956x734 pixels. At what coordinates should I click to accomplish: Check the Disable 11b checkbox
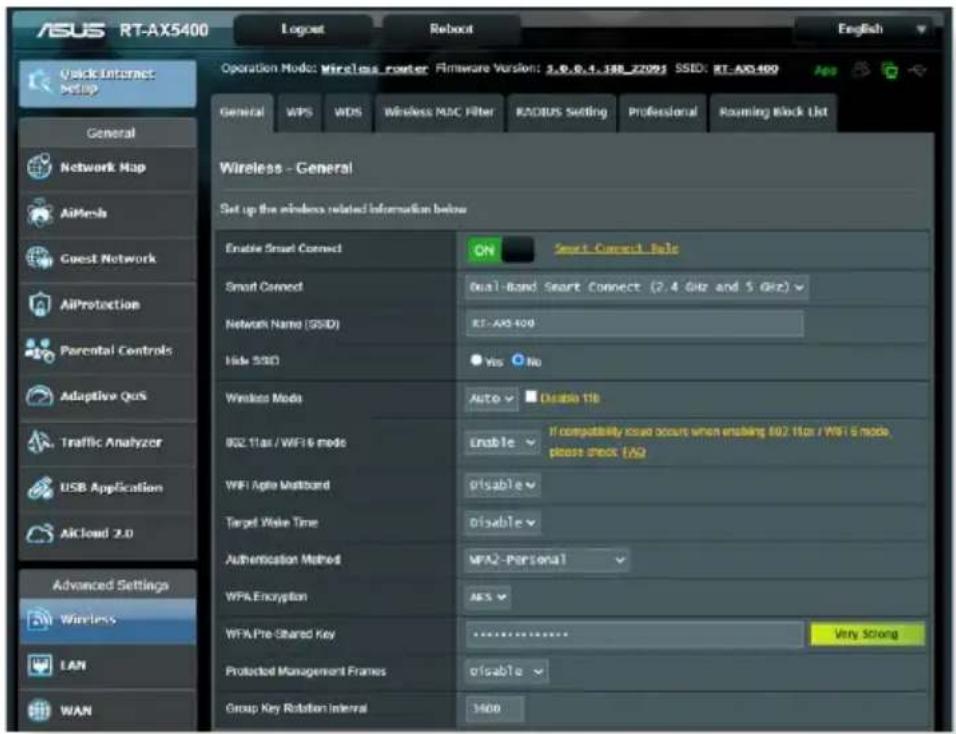click(x=531, y=396)
